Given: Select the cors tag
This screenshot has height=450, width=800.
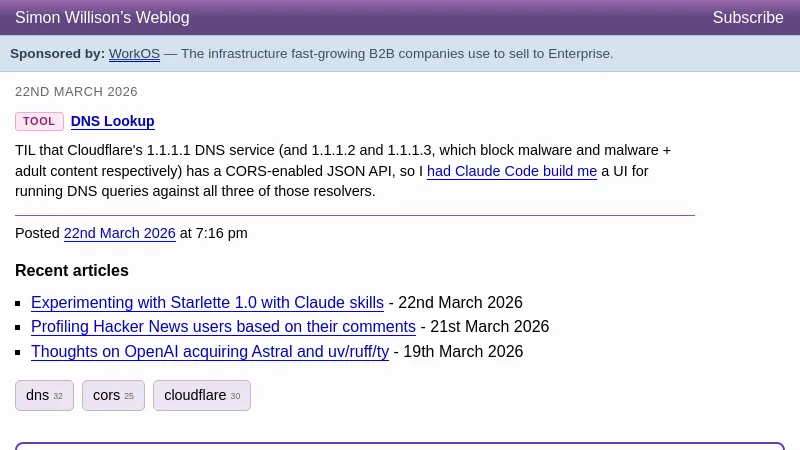Looking at the screenshot, I should coord(113,395).
